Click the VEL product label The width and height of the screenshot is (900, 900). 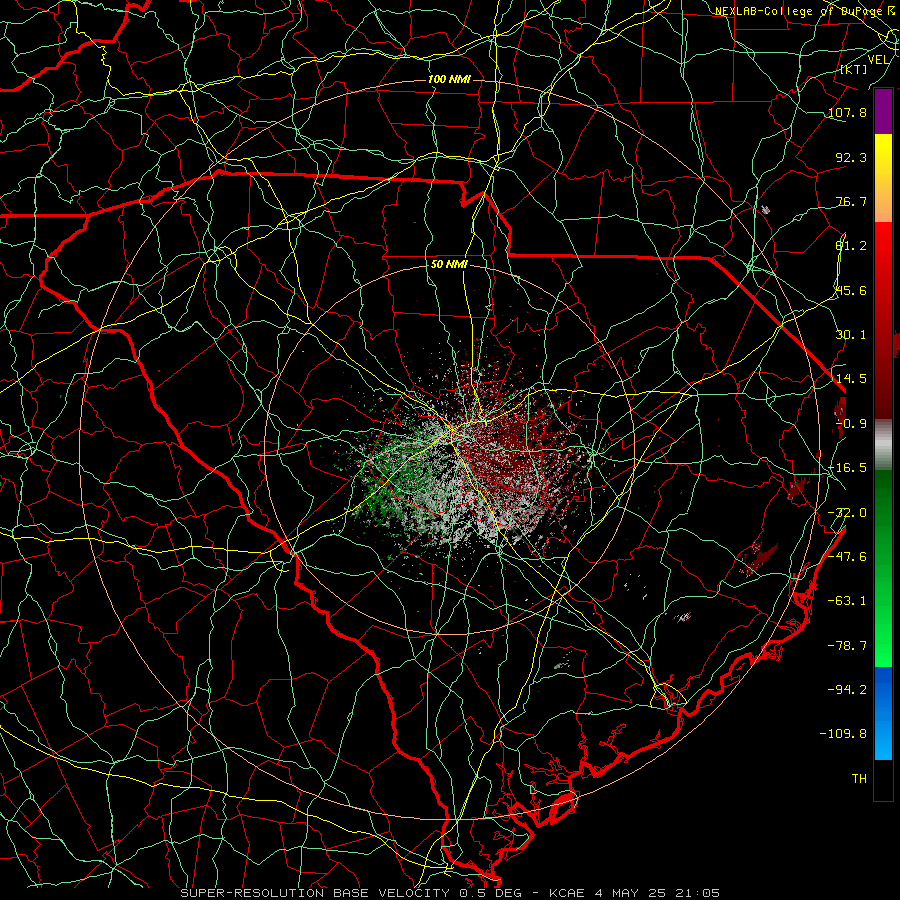point(879,60)
